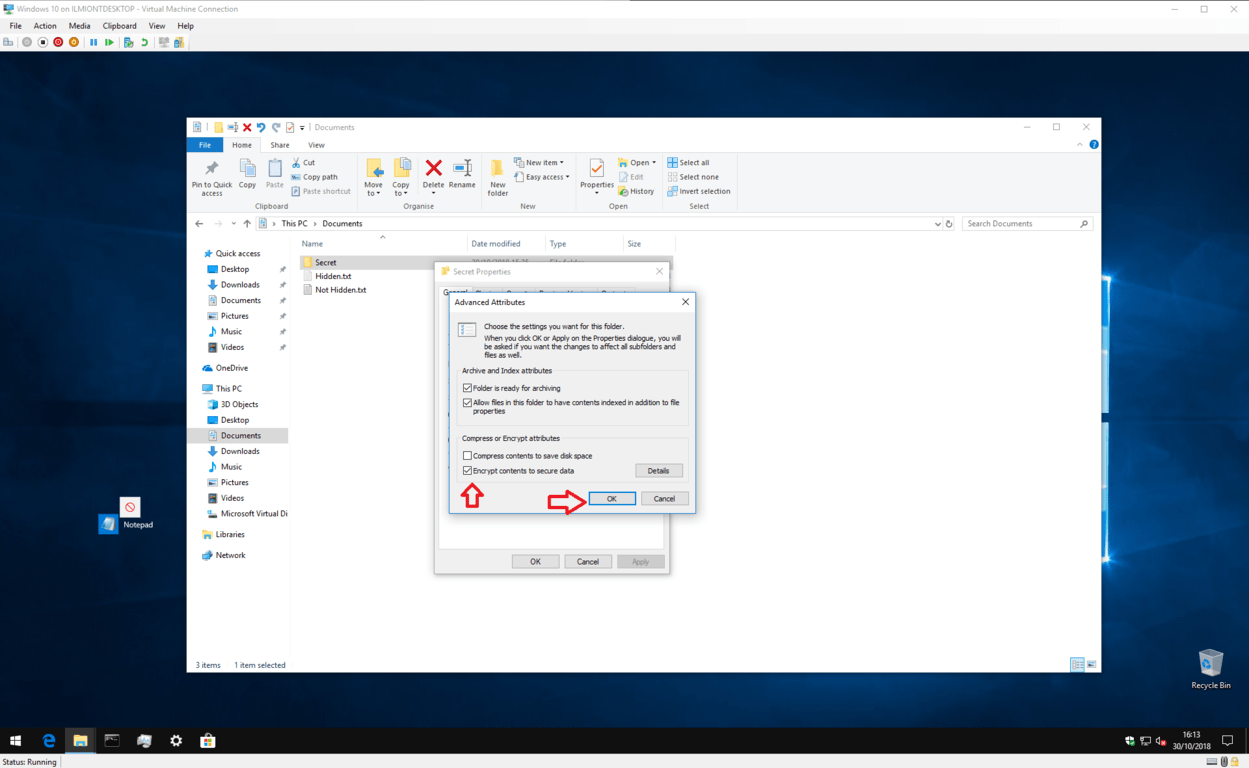Open recent locations dropdown beside forward arrow

click(x=233, y=224)
